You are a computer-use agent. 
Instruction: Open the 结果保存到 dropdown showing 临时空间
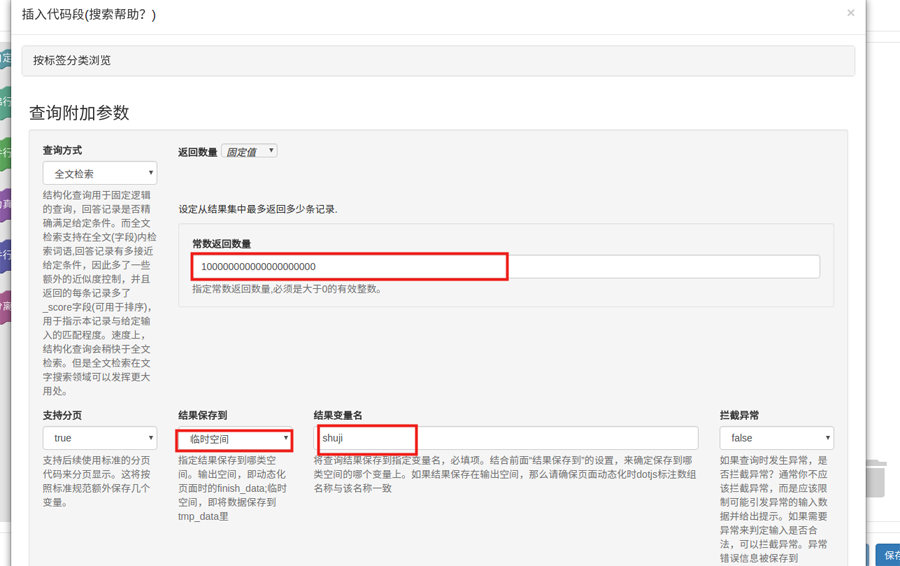235,439
